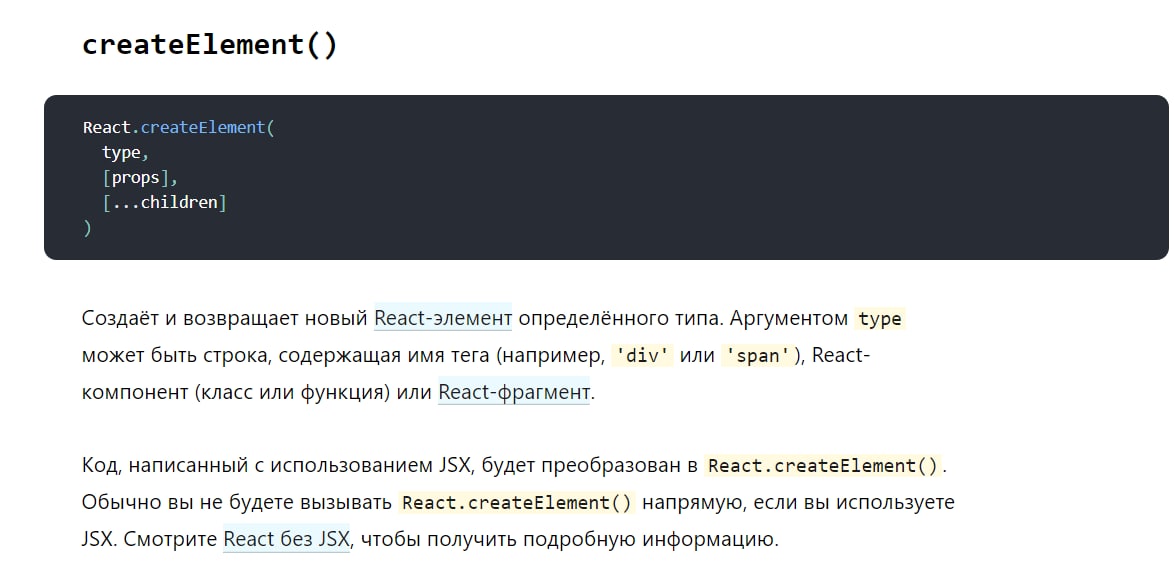Click the [props] line in code block
The width and height of the screenshot is (1174, 569).
[x=139, y=177]
